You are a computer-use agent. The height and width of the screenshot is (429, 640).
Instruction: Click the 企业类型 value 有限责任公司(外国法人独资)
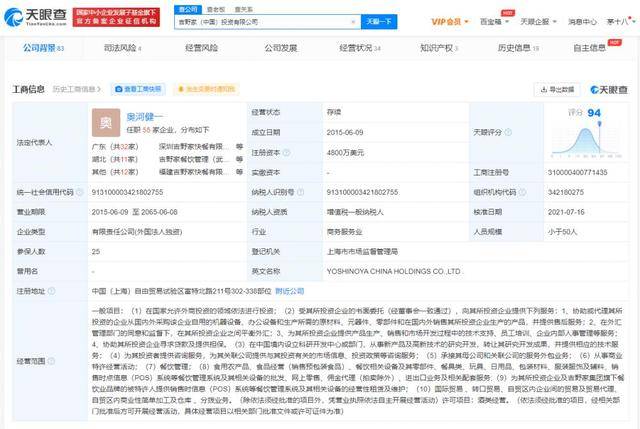click(137, 231)
